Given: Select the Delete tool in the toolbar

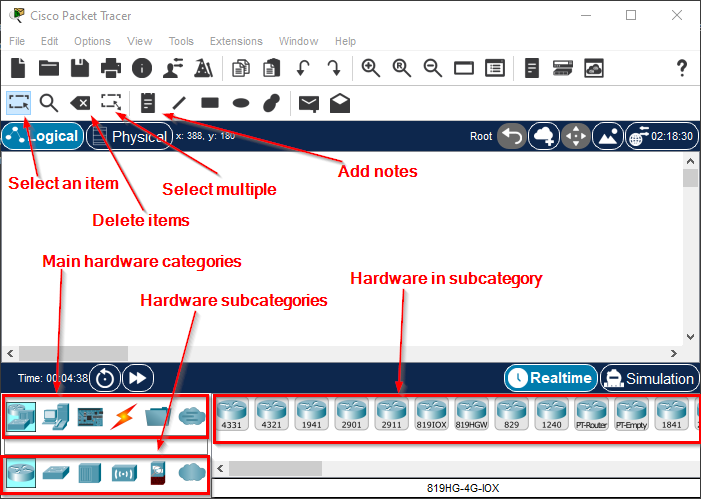Looking at the screenshot, I should [x=80, y=102].
